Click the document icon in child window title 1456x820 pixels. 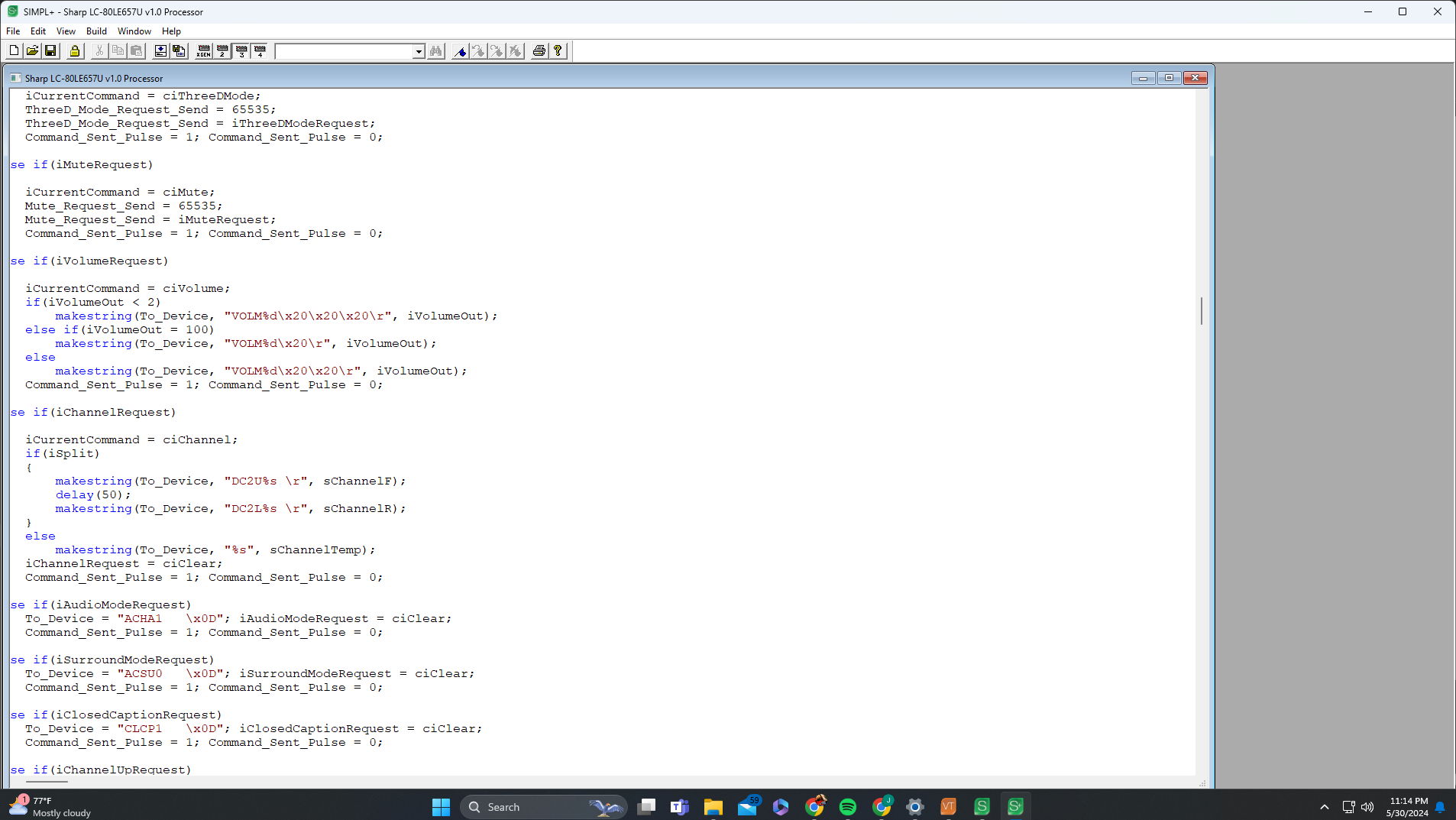tap(15, 78)
